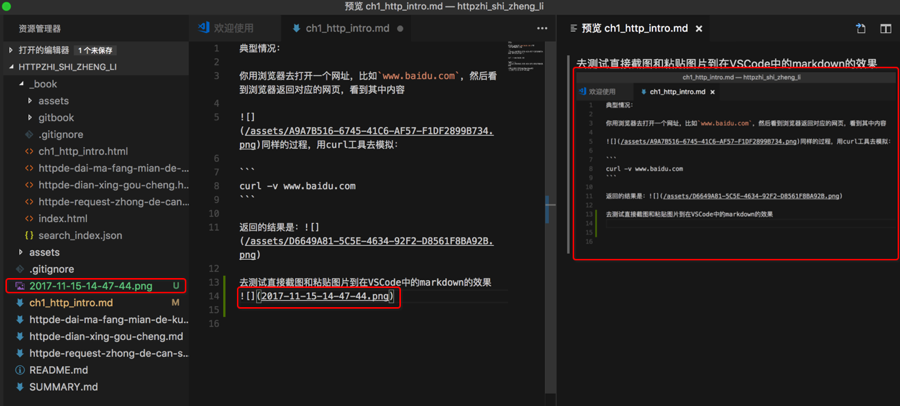Open the 2017-11-15-14-47-44.png link on line 14

point(324,296)
